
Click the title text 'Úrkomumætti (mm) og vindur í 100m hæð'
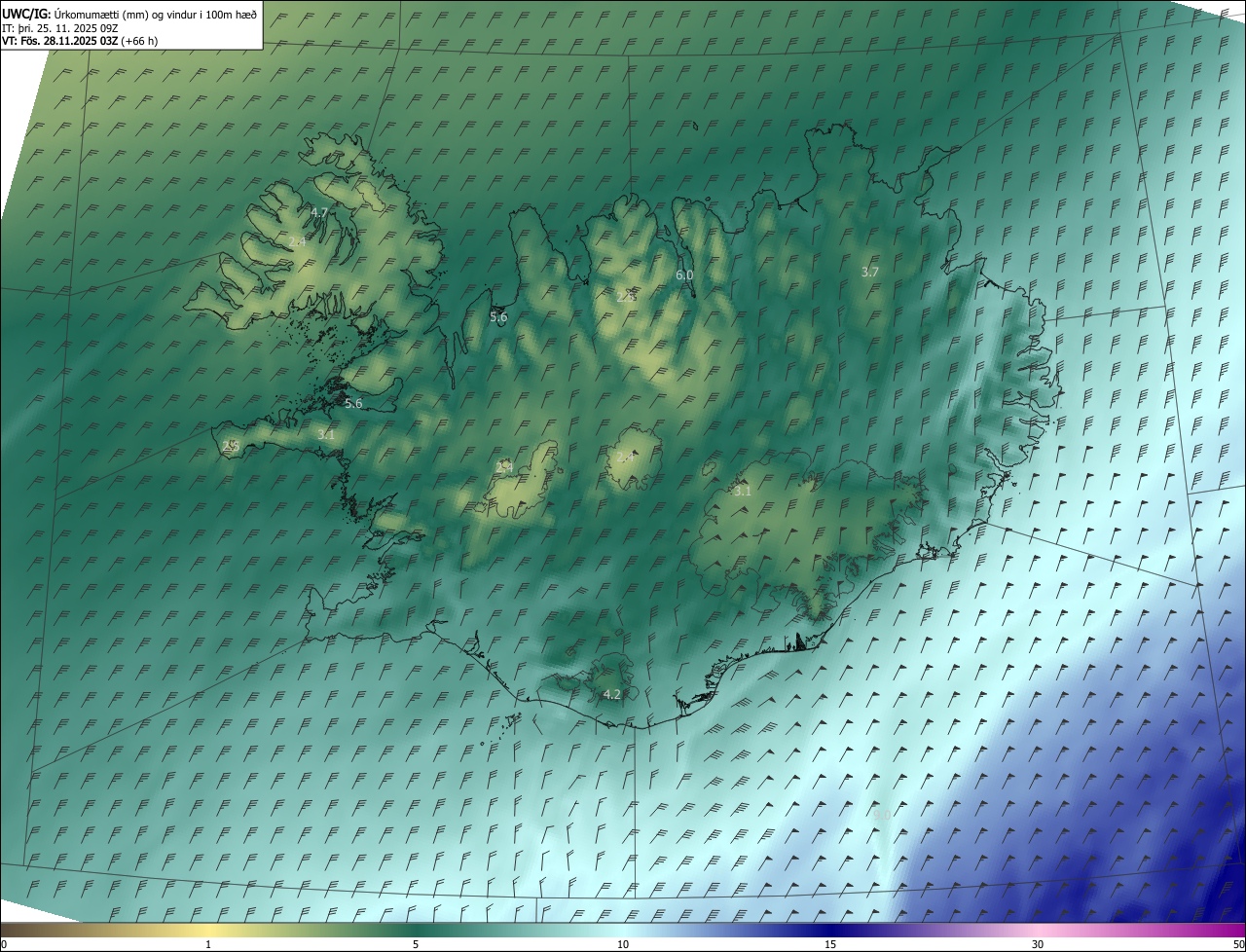[x=155, y=14]
